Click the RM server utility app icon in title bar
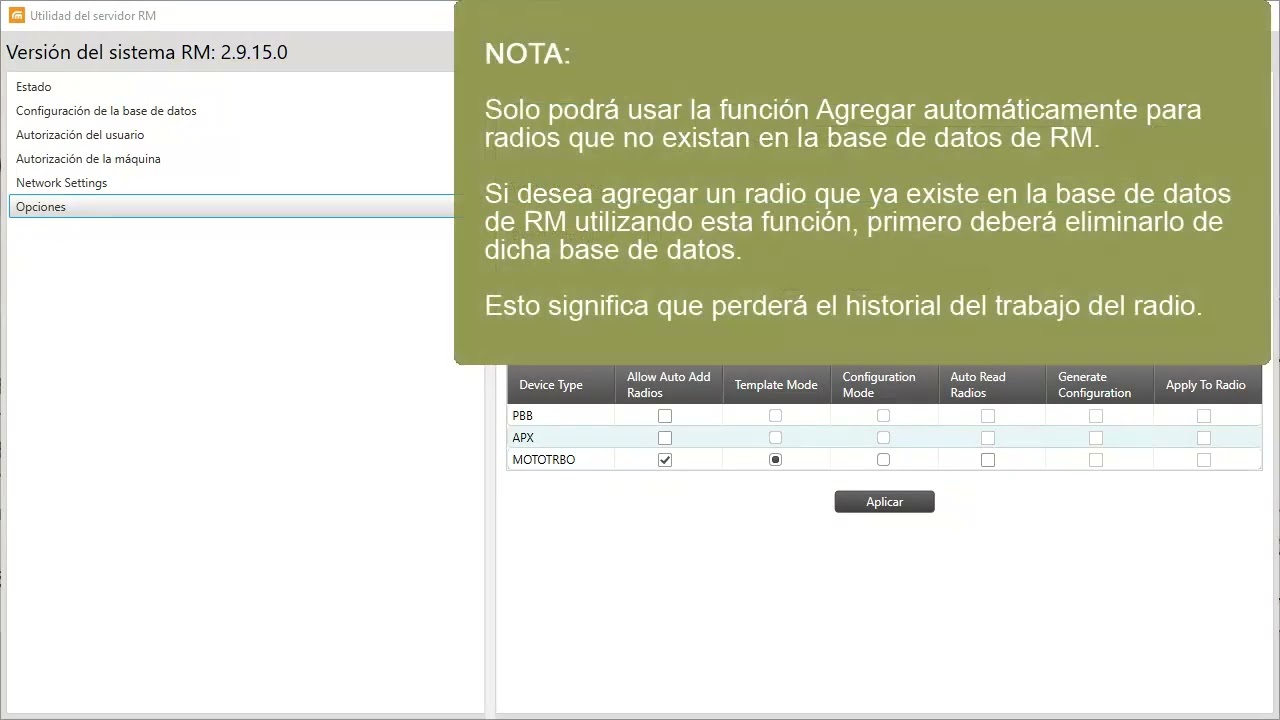This screenshot has height=720, width=1280. coord(16,15)
